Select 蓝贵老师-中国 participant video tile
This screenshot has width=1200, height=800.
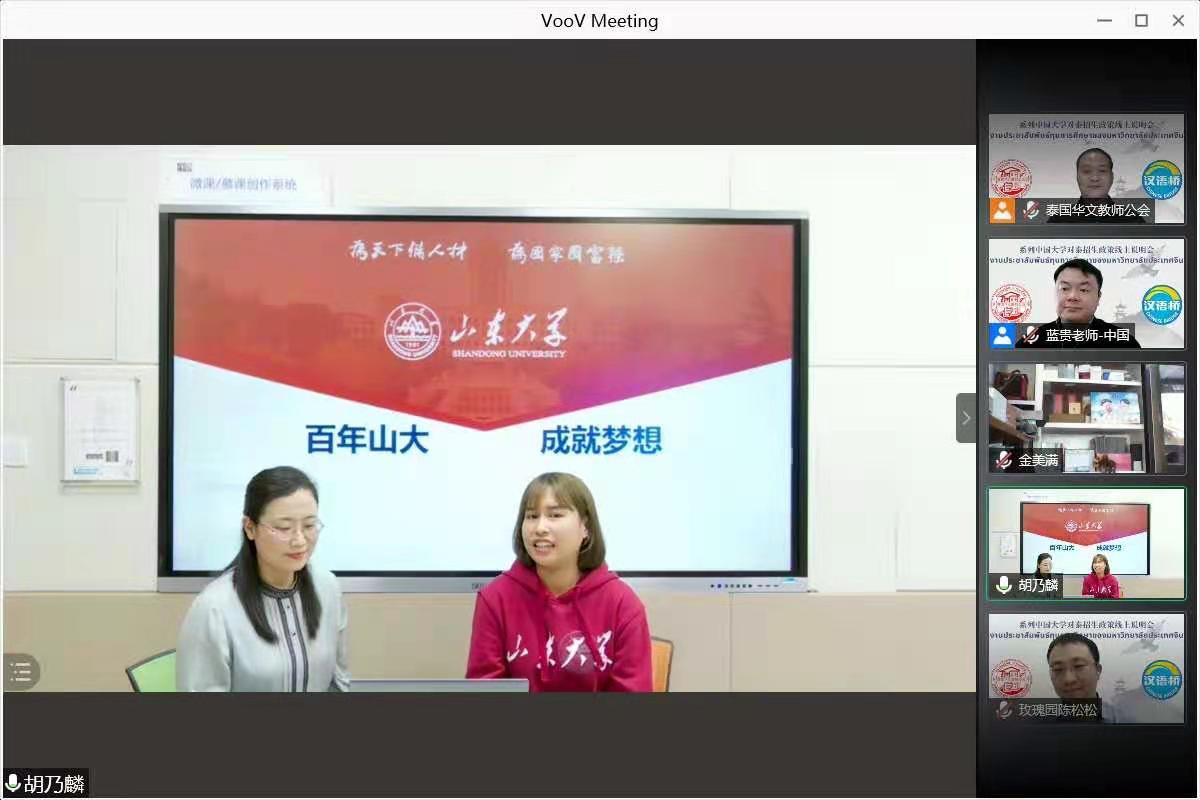coord(1086,293)
